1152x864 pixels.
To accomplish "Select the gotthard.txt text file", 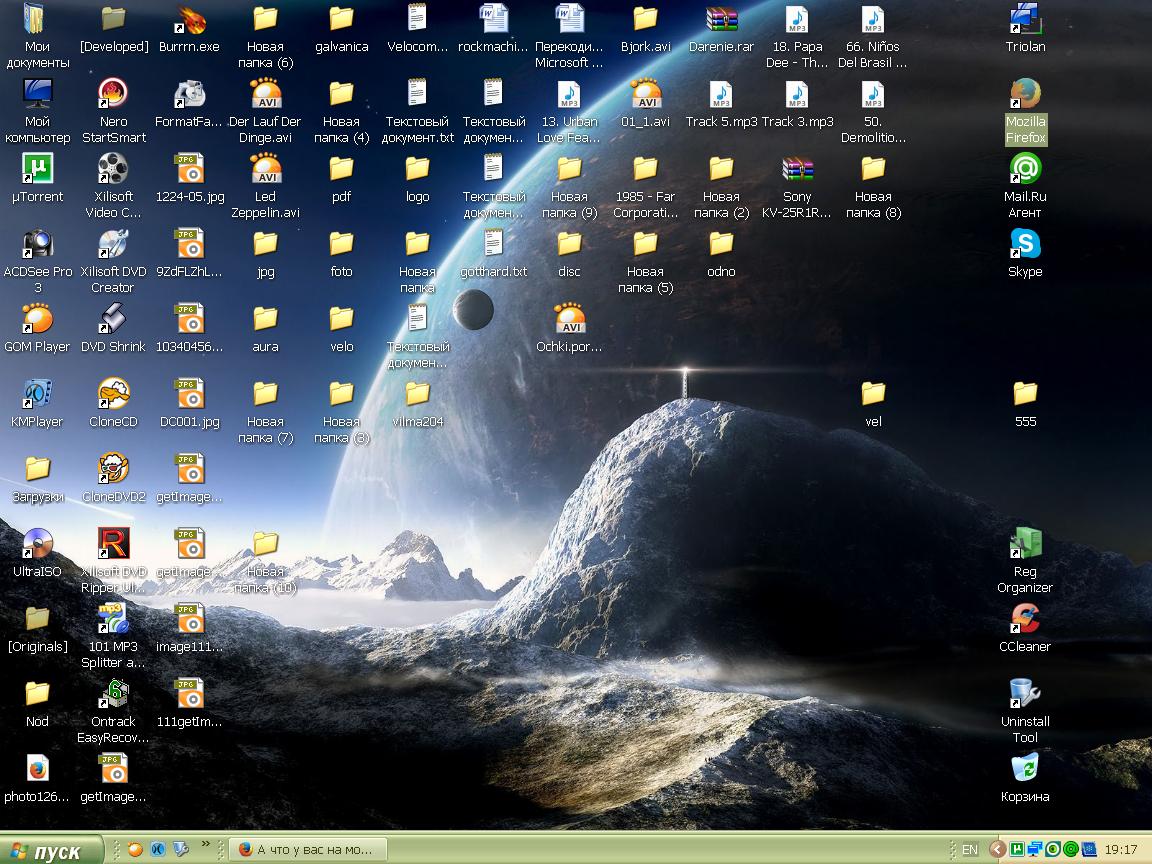I will click(493, 245).
